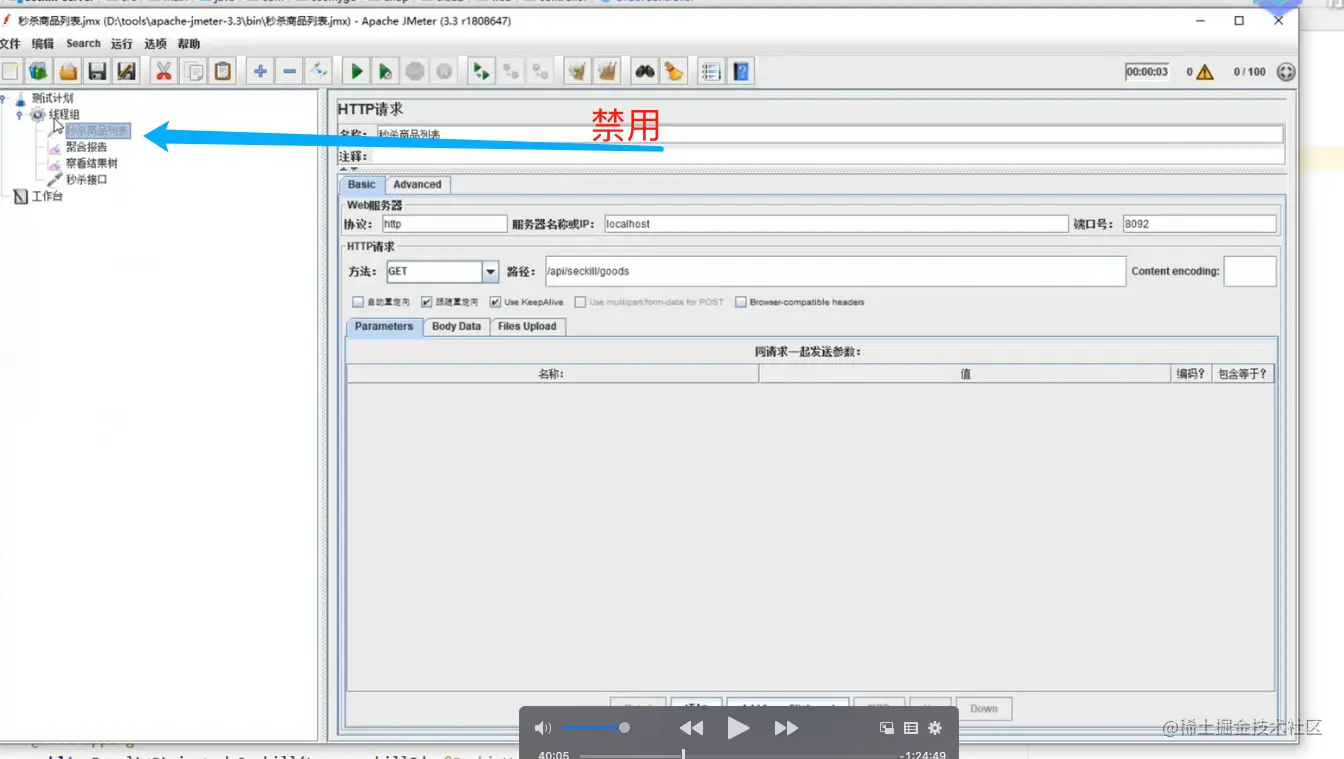
Task: Click the Save As toolbar icon
Action: click(x=126, y=71)
